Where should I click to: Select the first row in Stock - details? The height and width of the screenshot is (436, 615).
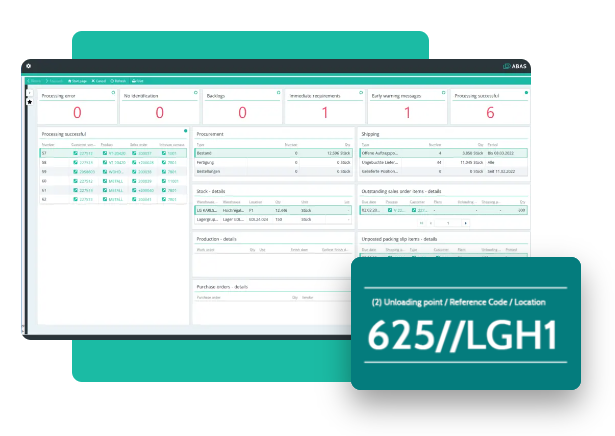pyautogui.click(x=273, y=211)
